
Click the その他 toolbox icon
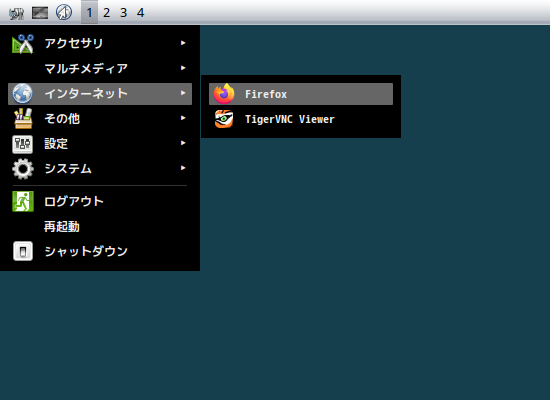(23, 119)
